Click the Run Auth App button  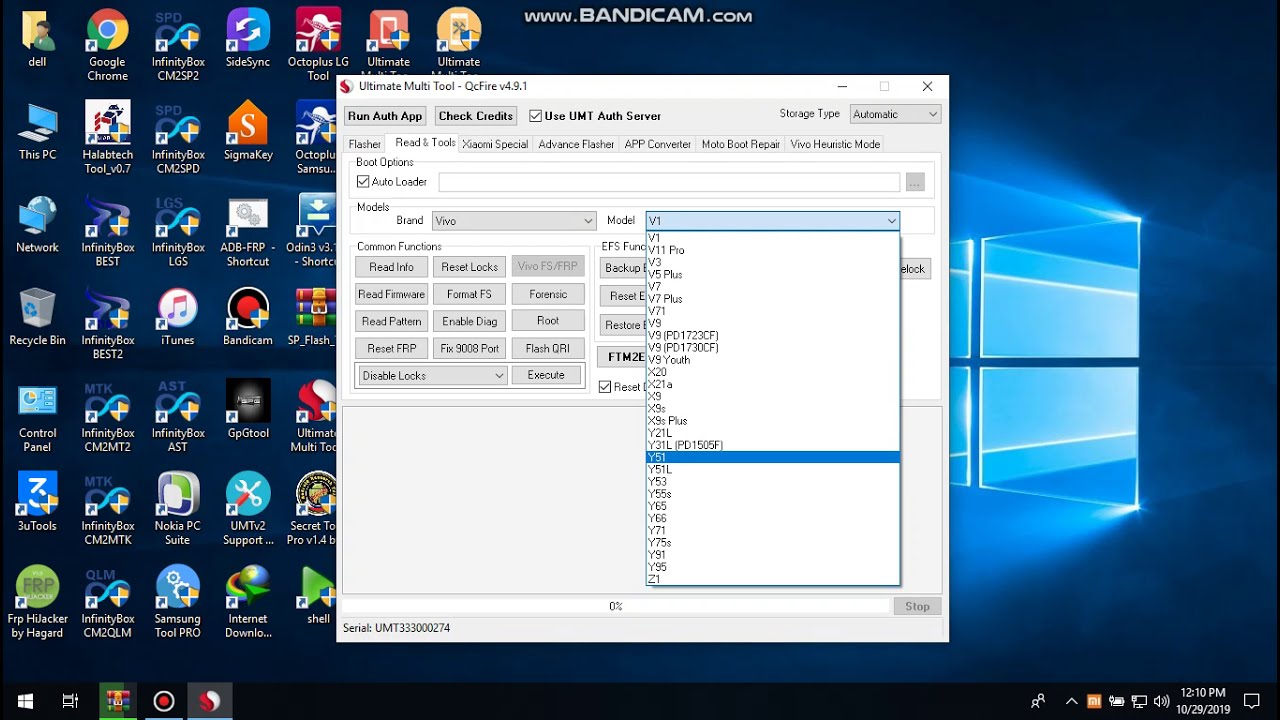click(x=385, y=116)
